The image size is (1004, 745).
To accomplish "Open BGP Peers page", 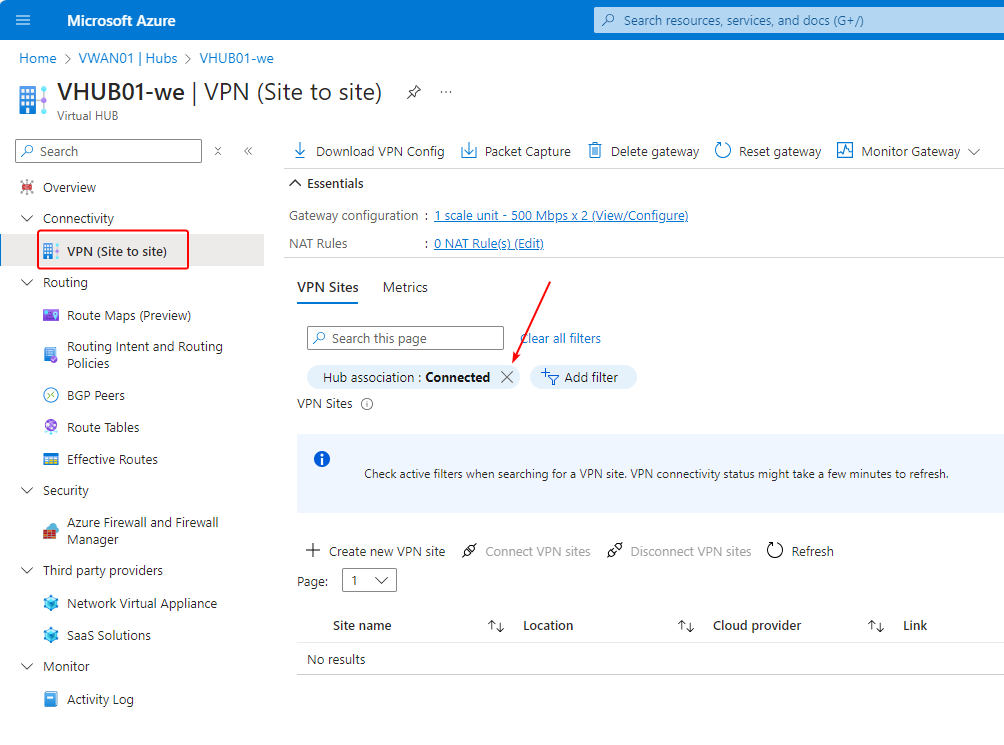I will pos(95,396).
